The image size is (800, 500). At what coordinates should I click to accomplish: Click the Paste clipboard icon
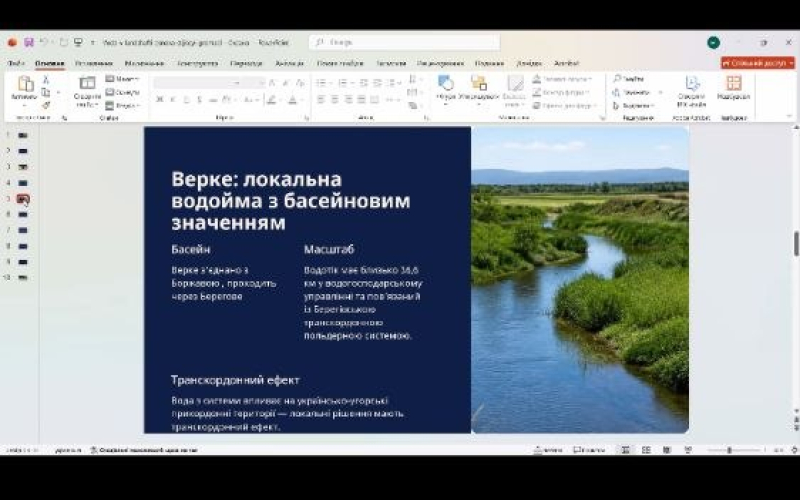tap(24, 84)
